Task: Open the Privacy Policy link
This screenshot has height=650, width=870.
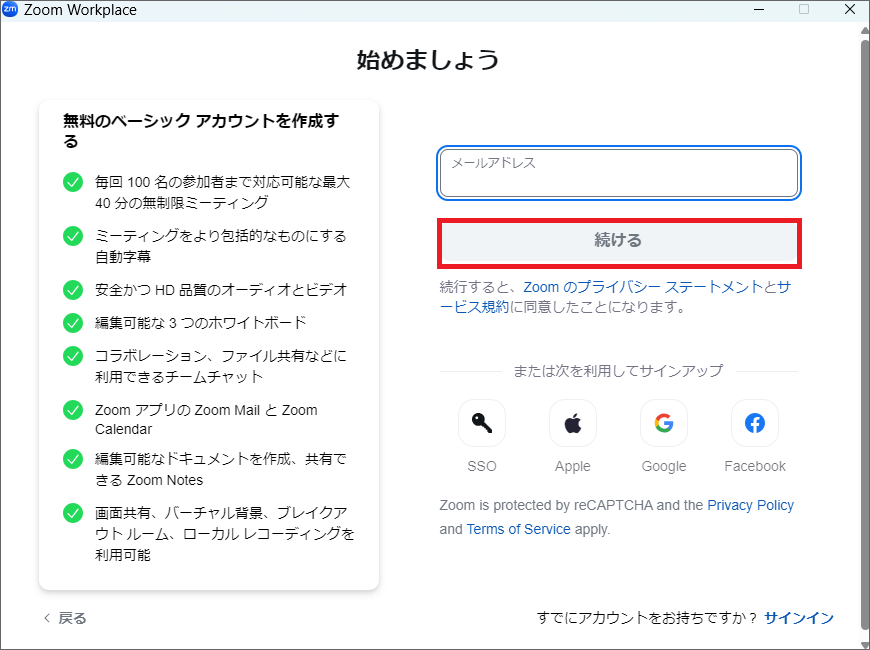Action: click(x=750, y=505)
